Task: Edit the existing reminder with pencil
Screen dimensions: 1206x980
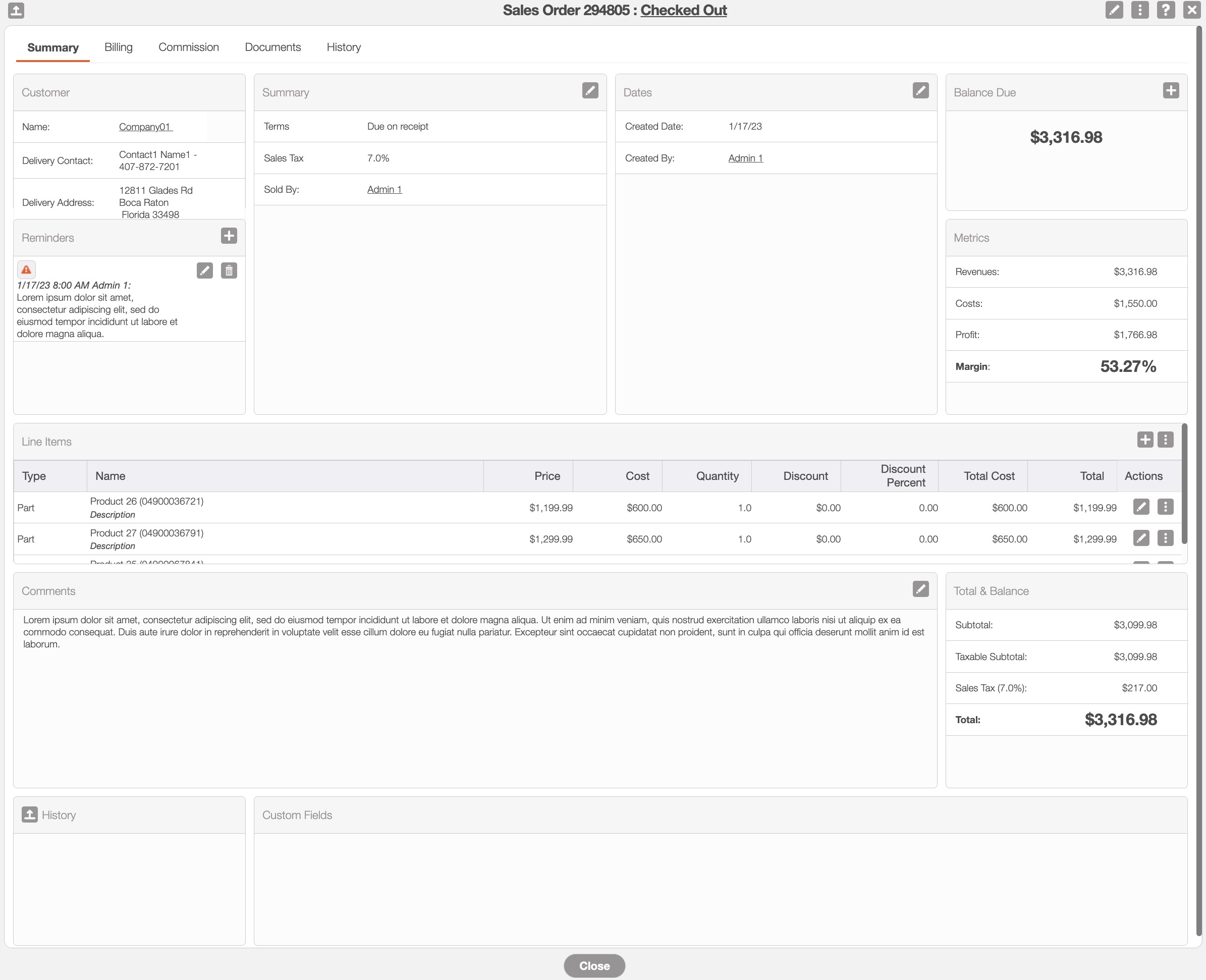Action: (x=204, y=271)
